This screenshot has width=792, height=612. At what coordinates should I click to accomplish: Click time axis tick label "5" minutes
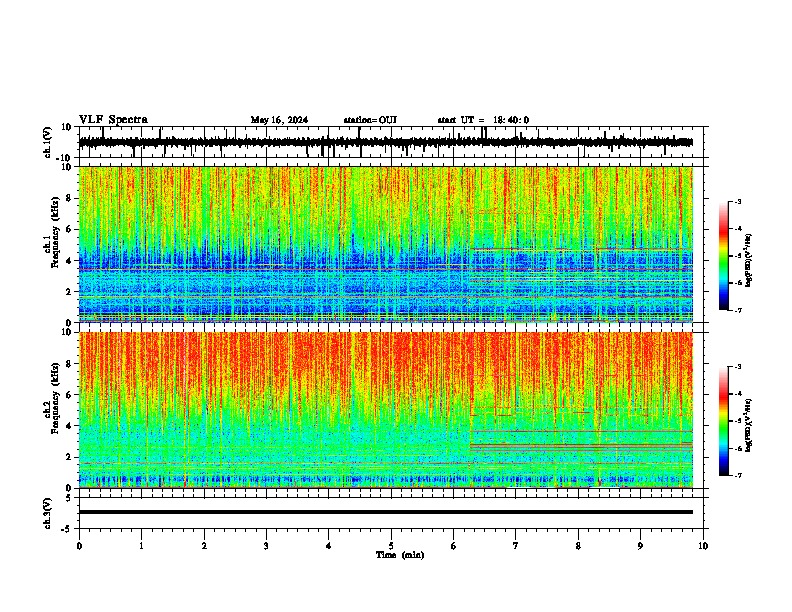tap(391, 546)
